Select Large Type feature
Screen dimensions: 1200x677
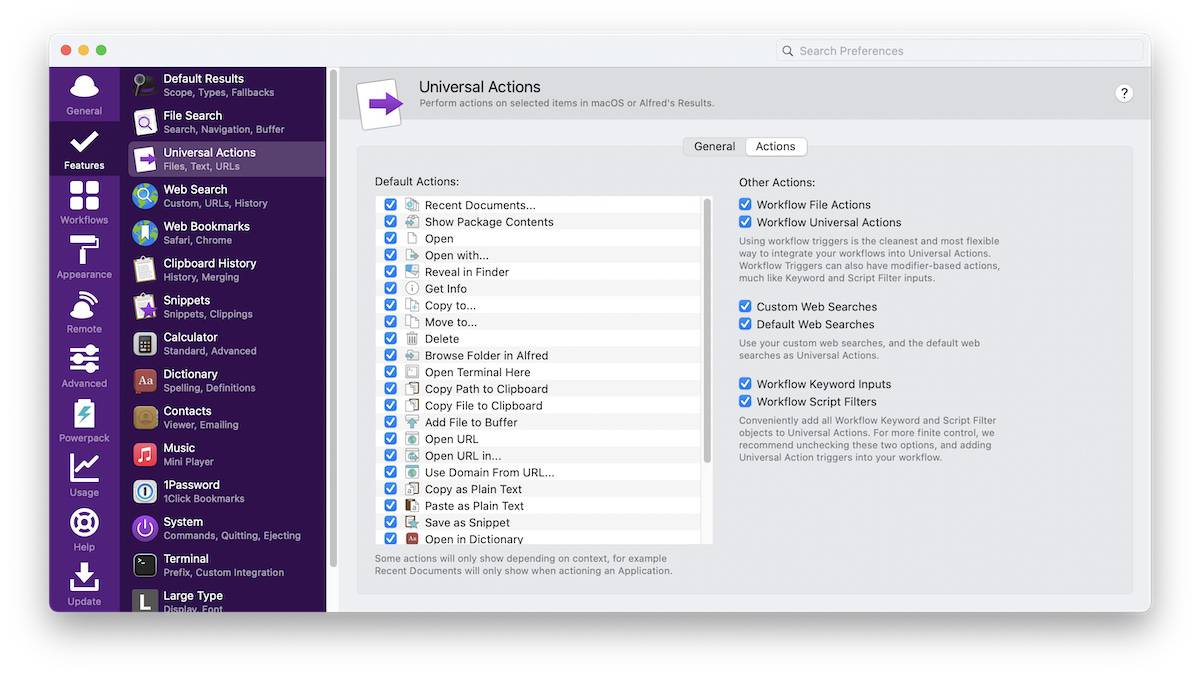point(226,600)
